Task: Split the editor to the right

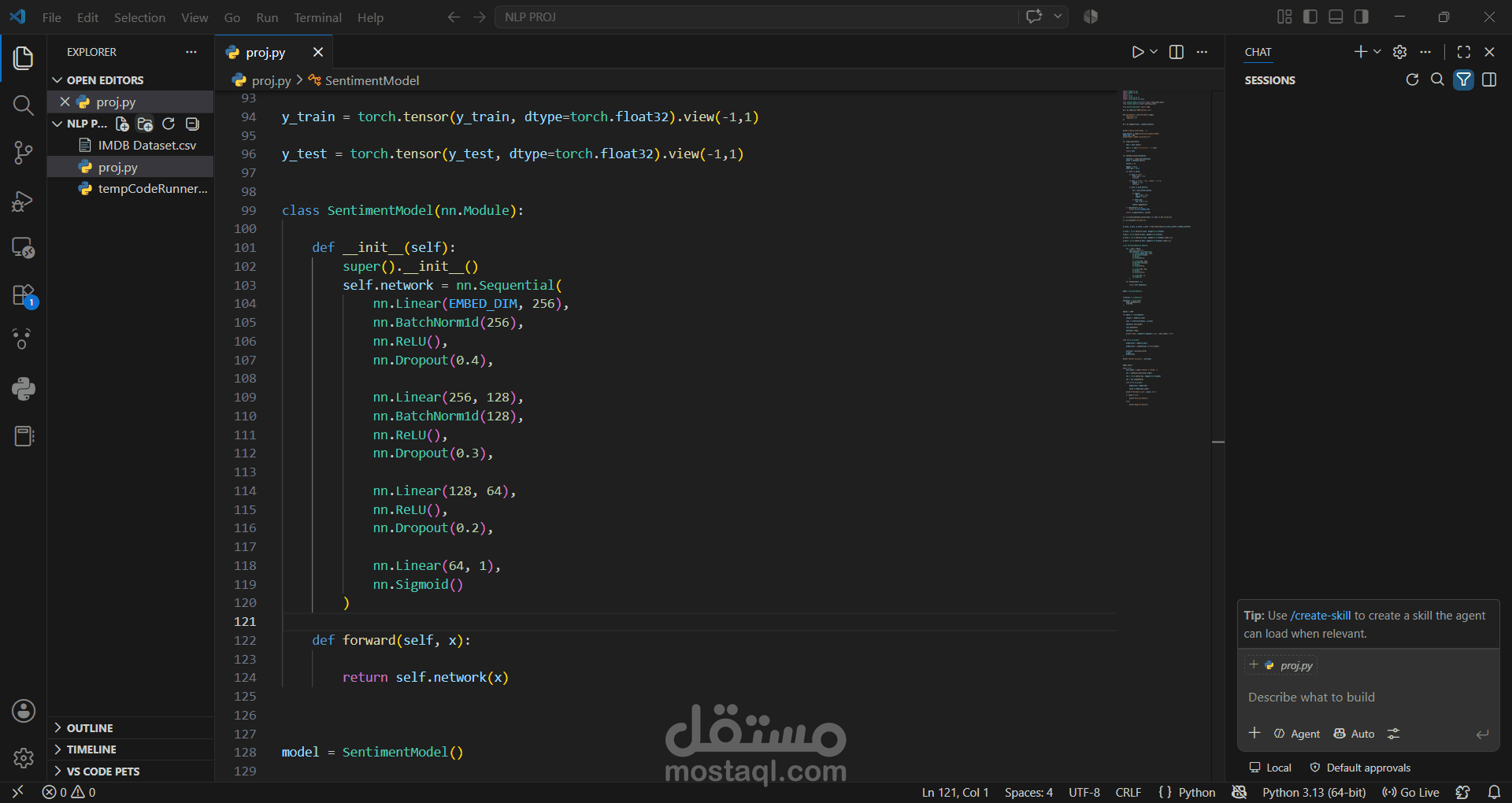Action: (1177, 52)
